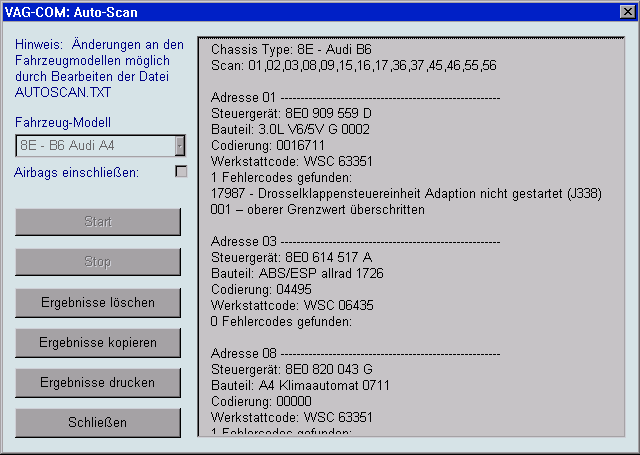Click the Schließen button

98,422
